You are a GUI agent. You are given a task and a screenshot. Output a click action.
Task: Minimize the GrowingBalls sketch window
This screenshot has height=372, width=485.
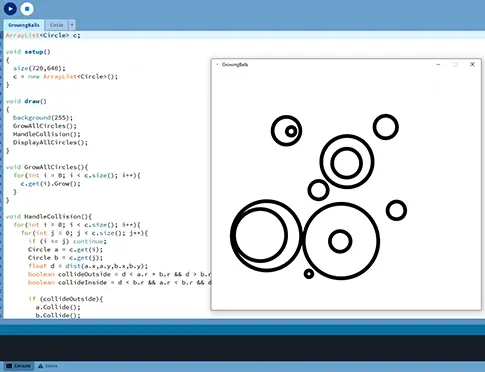pyautogui.click(x=438, y=64)
